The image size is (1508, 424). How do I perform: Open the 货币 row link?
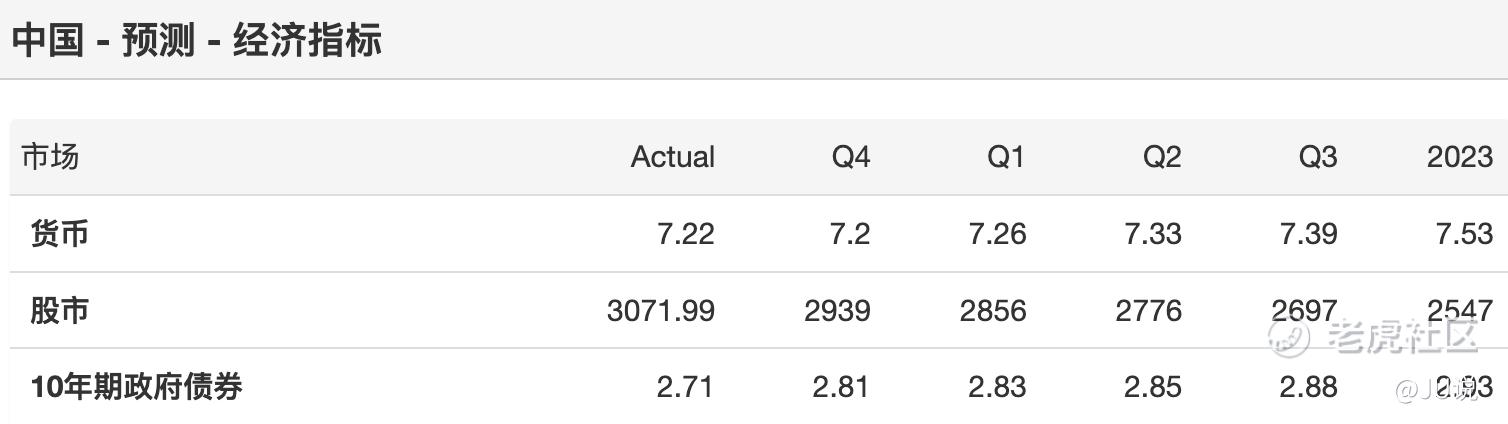[x=59, y=233]
